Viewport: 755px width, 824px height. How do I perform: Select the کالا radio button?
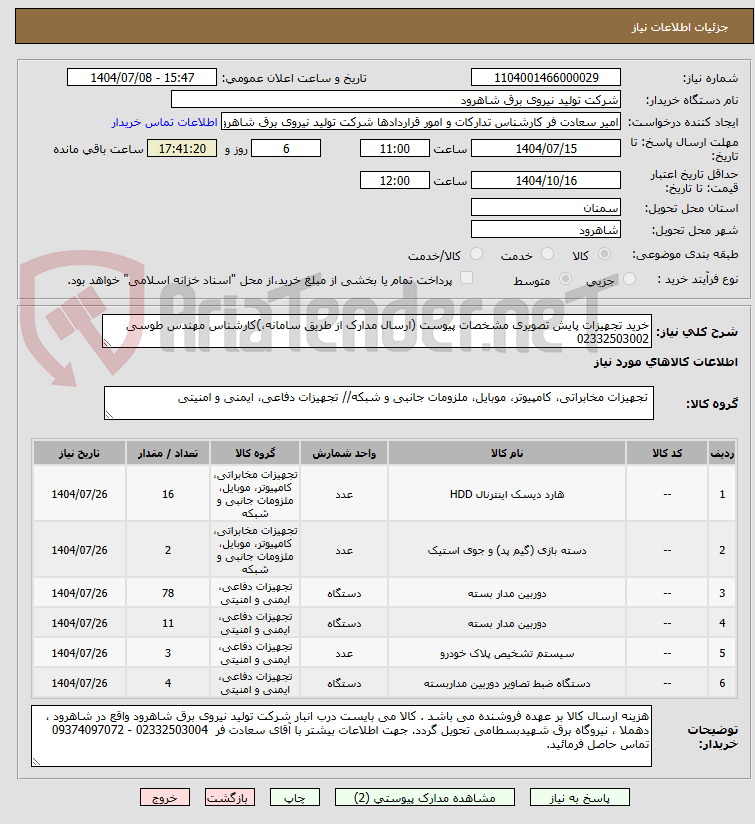pyautogui.click(x=605, y=254)
